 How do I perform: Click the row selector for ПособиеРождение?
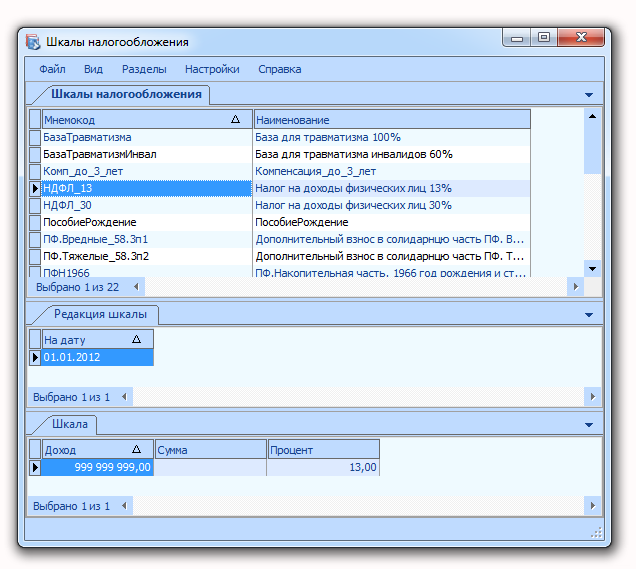pyautogui.click(x=35, y=223)
